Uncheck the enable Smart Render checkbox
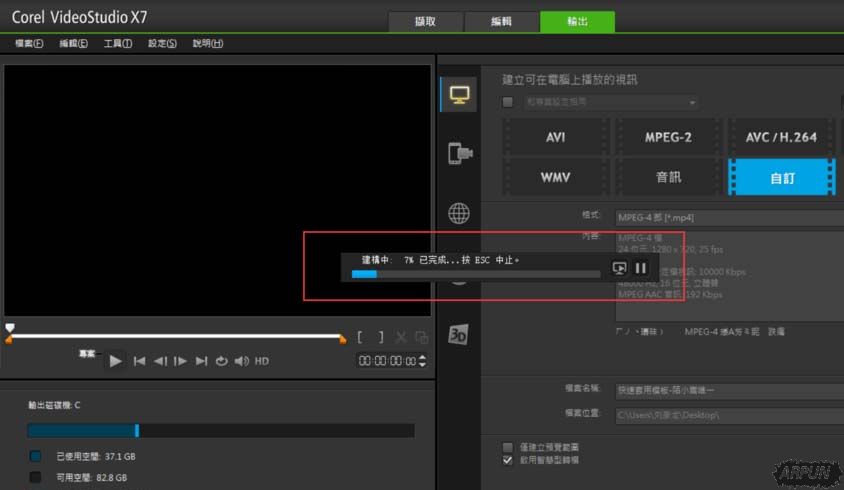This screenshot has width=844, height=490. pos(508,460)
